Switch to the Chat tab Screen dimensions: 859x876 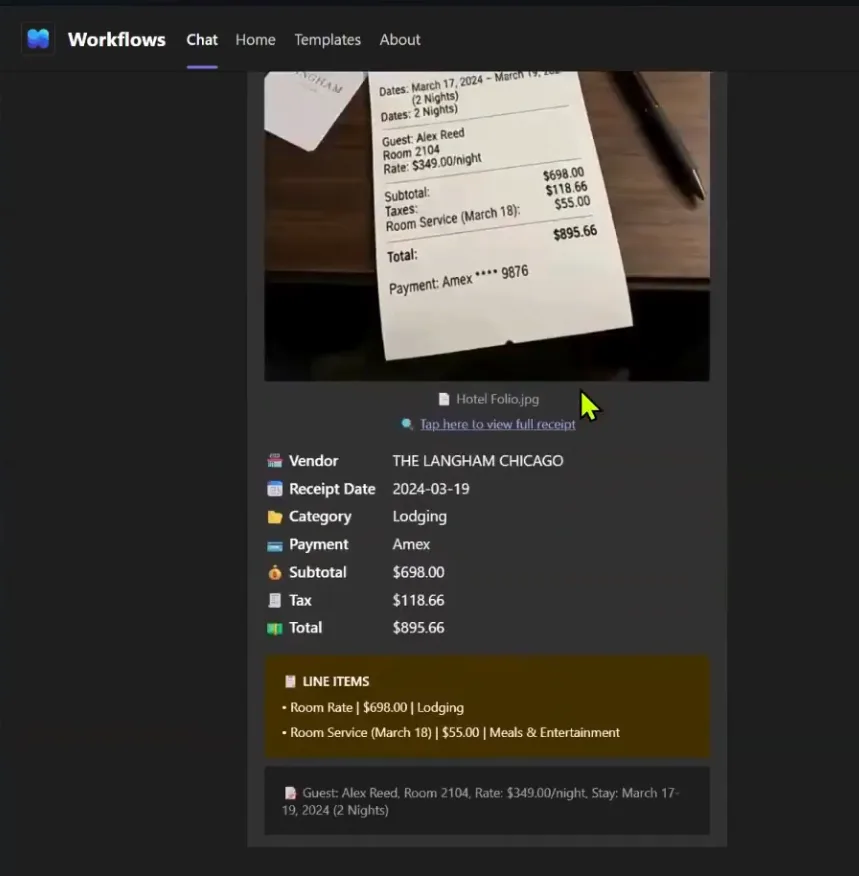pos(202,40)
